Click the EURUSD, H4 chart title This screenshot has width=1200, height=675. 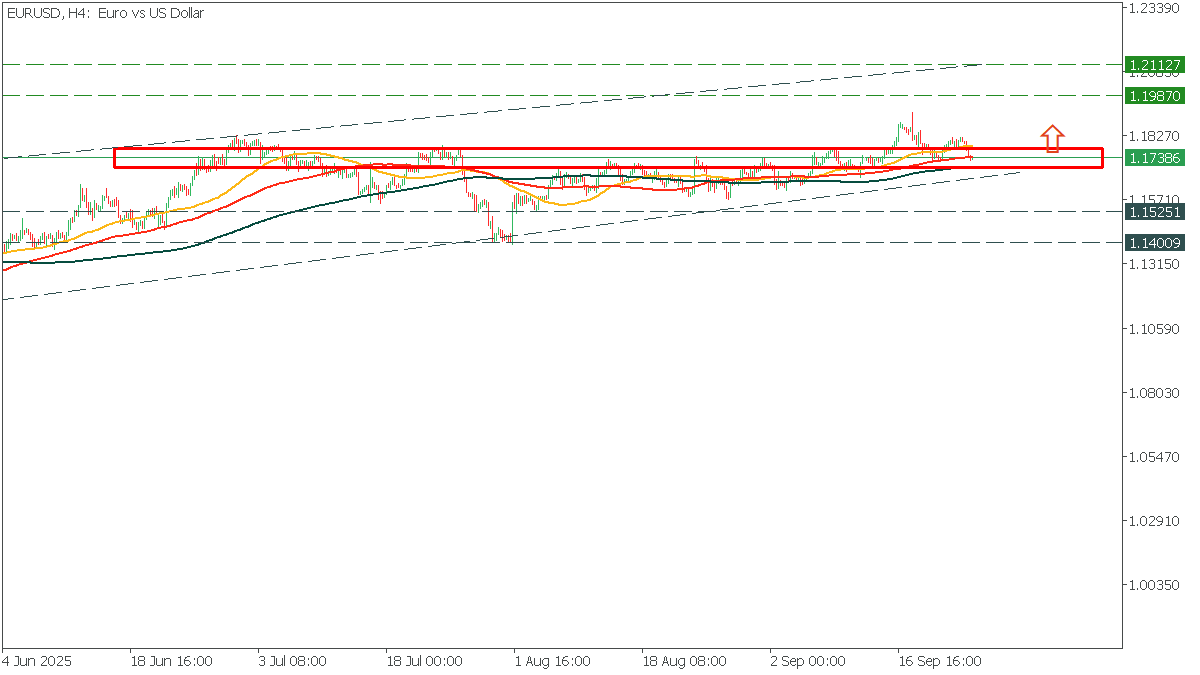(x=105, y=14)
